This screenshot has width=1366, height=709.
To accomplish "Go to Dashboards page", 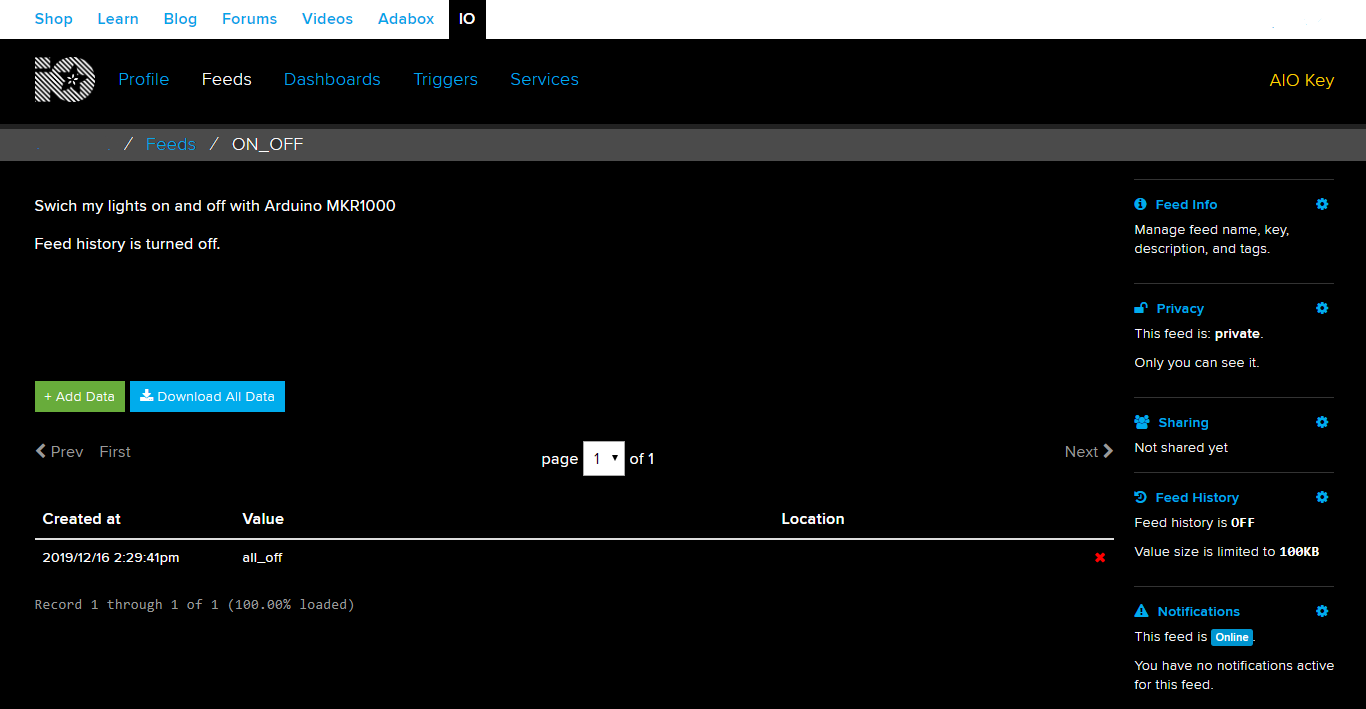I will (x=332, y=79).
